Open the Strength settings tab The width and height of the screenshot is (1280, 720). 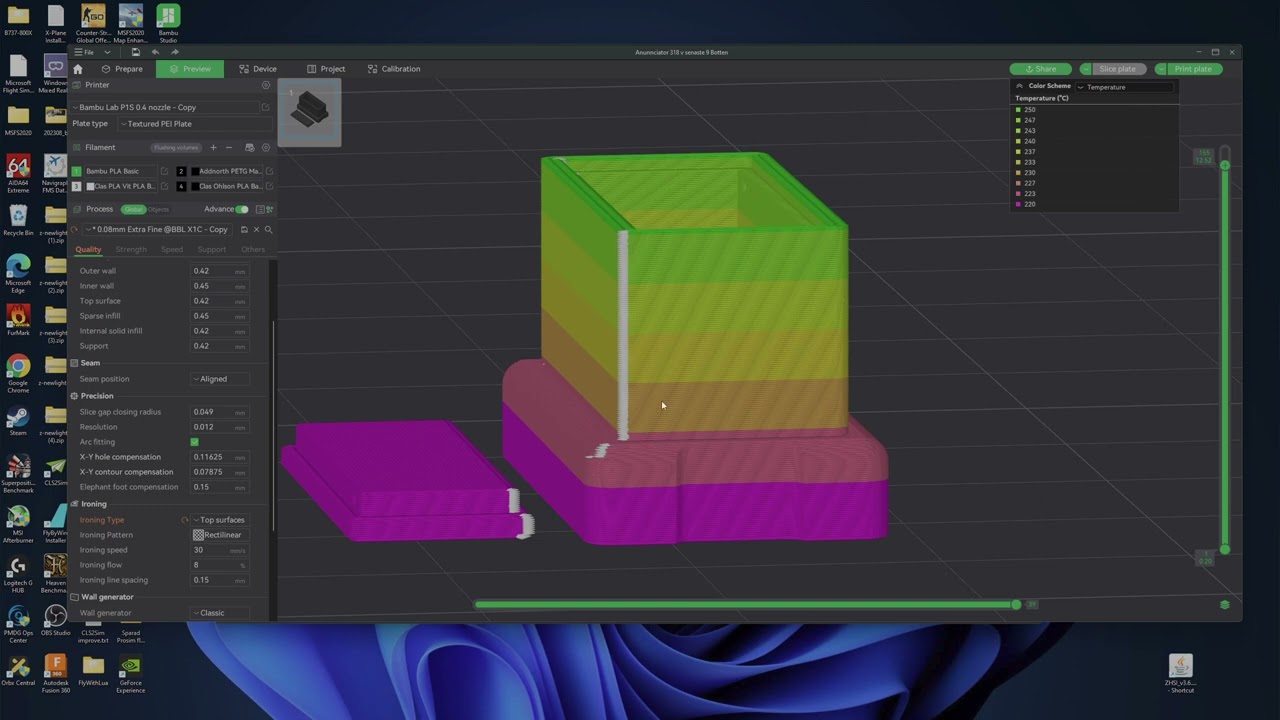pyautogui.click(x=131, y=250)
